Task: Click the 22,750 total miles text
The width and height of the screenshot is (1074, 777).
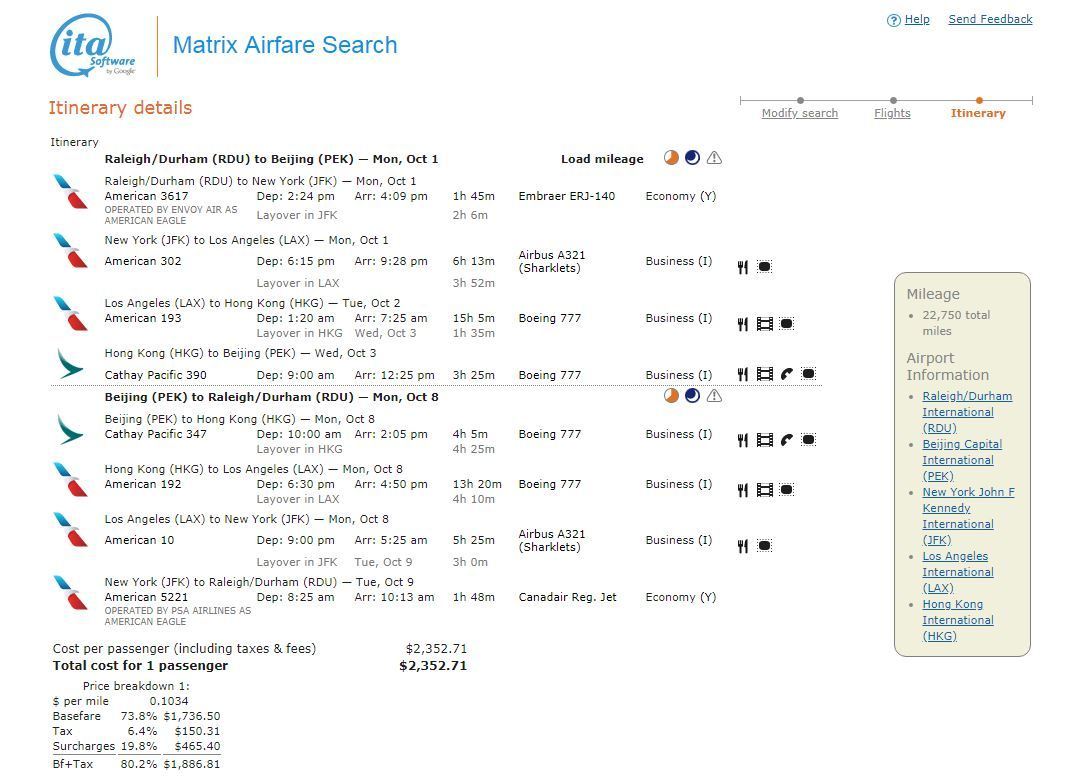Action: 956,323
